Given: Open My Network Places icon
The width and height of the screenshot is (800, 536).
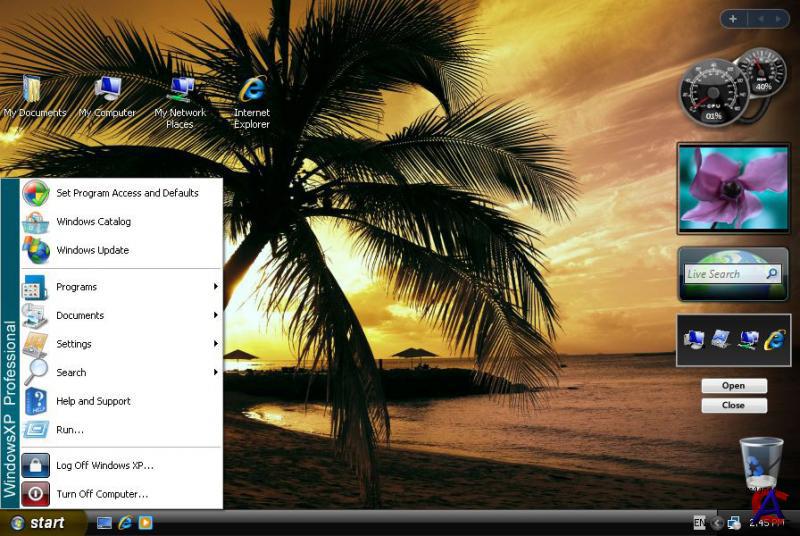Looking at the screenshot, I should 180,91.
